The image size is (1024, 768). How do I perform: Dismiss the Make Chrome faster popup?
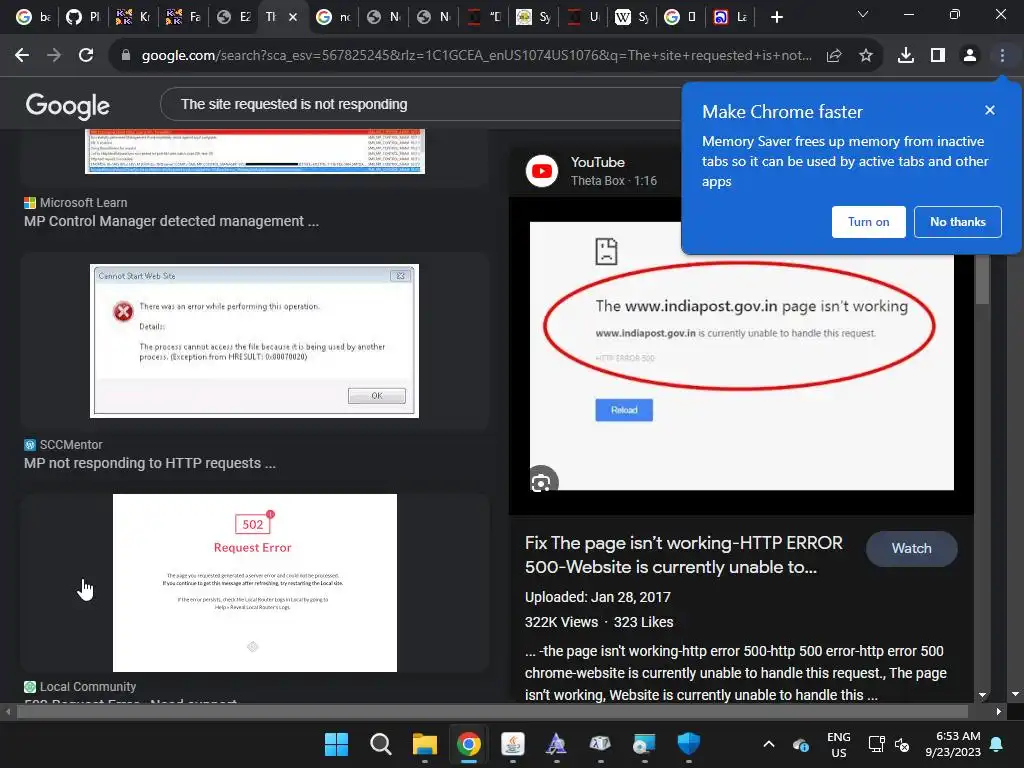pyautogui.click(x=989, y=110)
